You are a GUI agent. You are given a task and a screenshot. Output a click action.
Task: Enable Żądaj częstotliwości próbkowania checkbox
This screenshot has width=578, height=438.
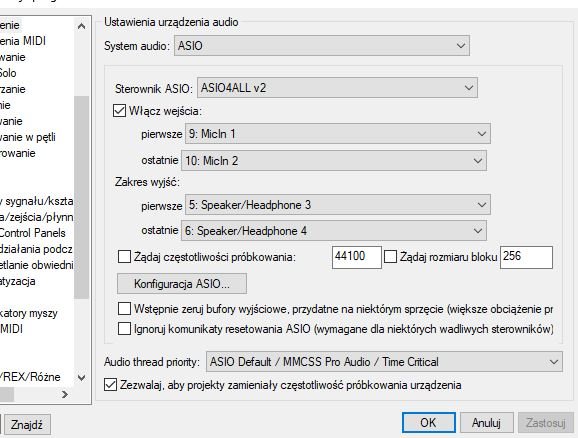coord(124,256)
